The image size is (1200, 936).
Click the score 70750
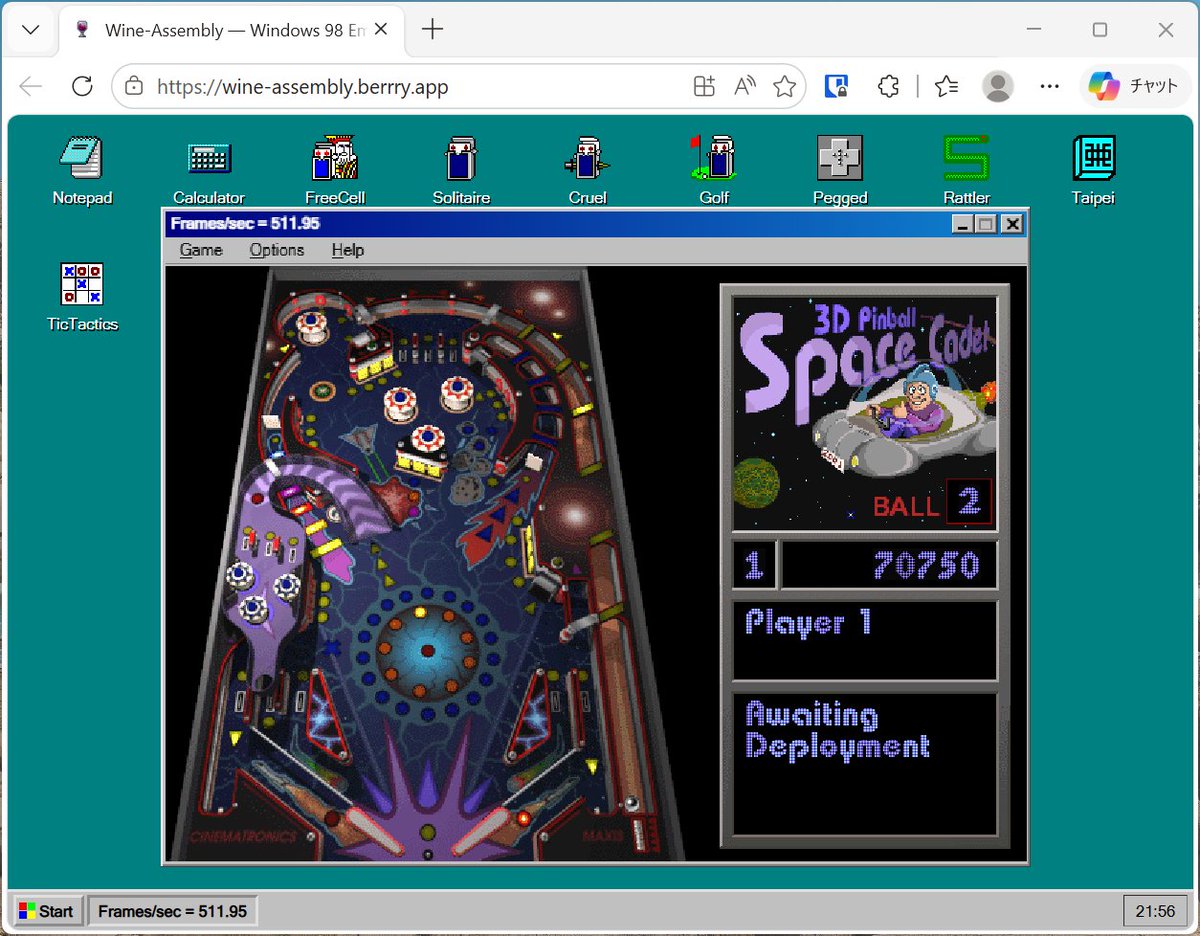[x=927, y=565]
